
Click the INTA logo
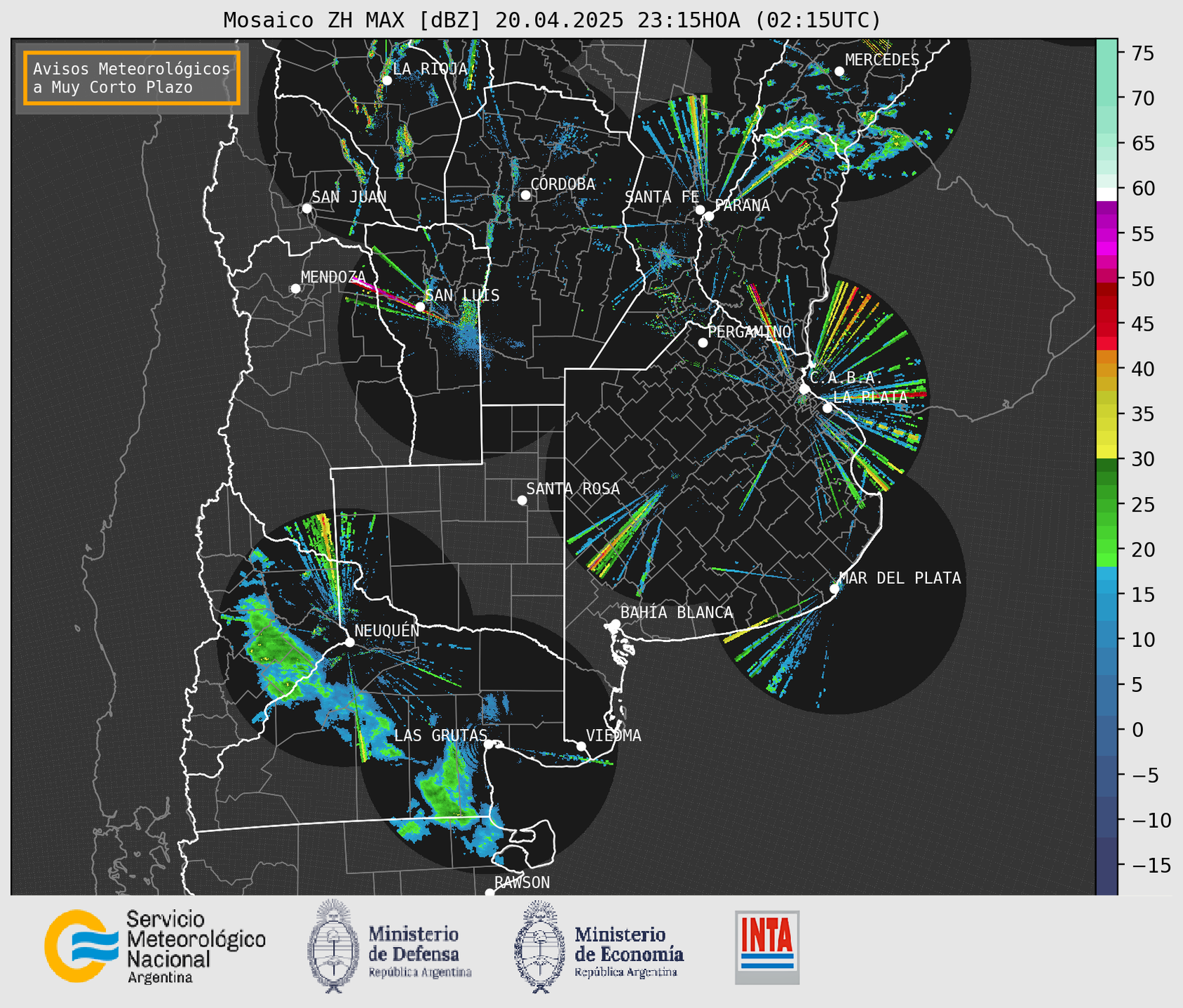click(x=766, y=947)
